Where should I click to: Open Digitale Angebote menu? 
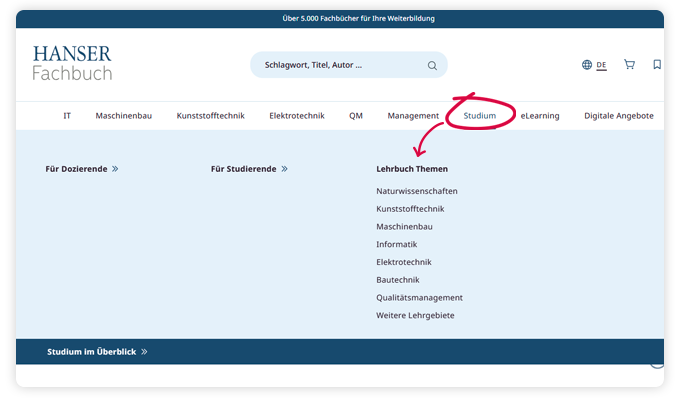[618, 116]
